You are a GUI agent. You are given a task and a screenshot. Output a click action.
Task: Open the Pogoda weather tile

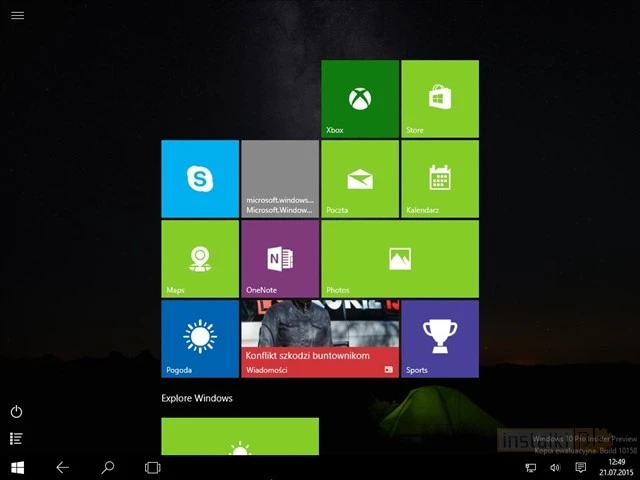(200, 338)
